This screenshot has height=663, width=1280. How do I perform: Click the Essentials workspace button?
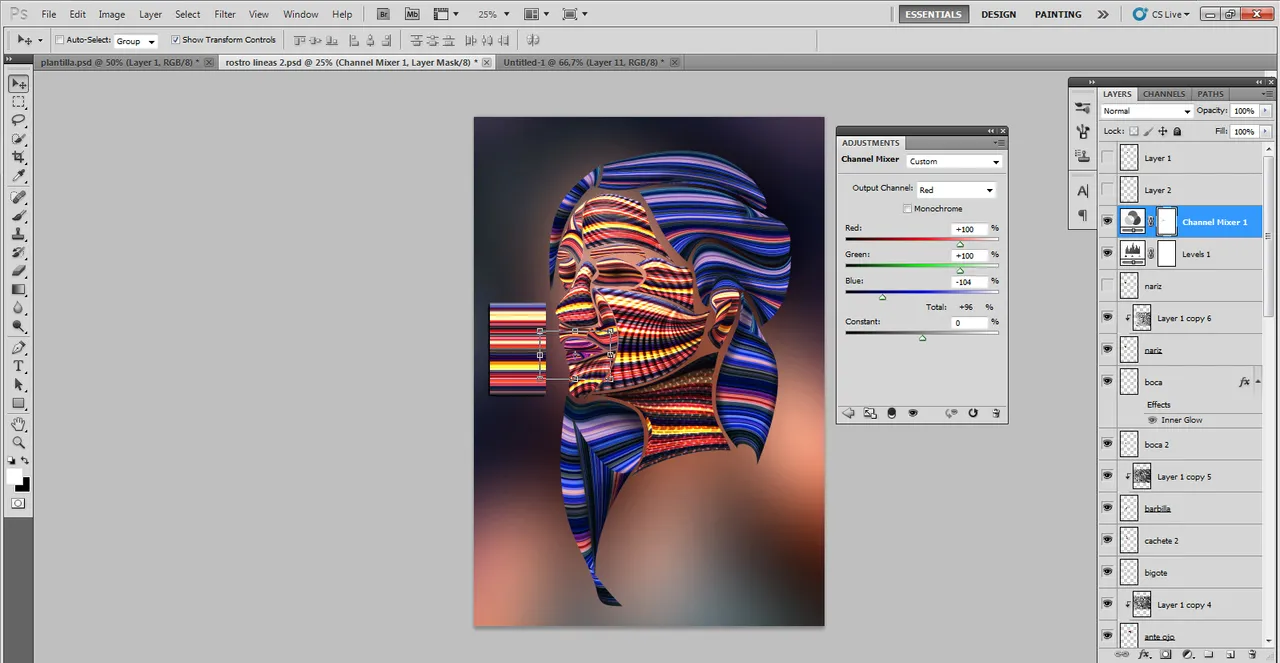[932, 15]
